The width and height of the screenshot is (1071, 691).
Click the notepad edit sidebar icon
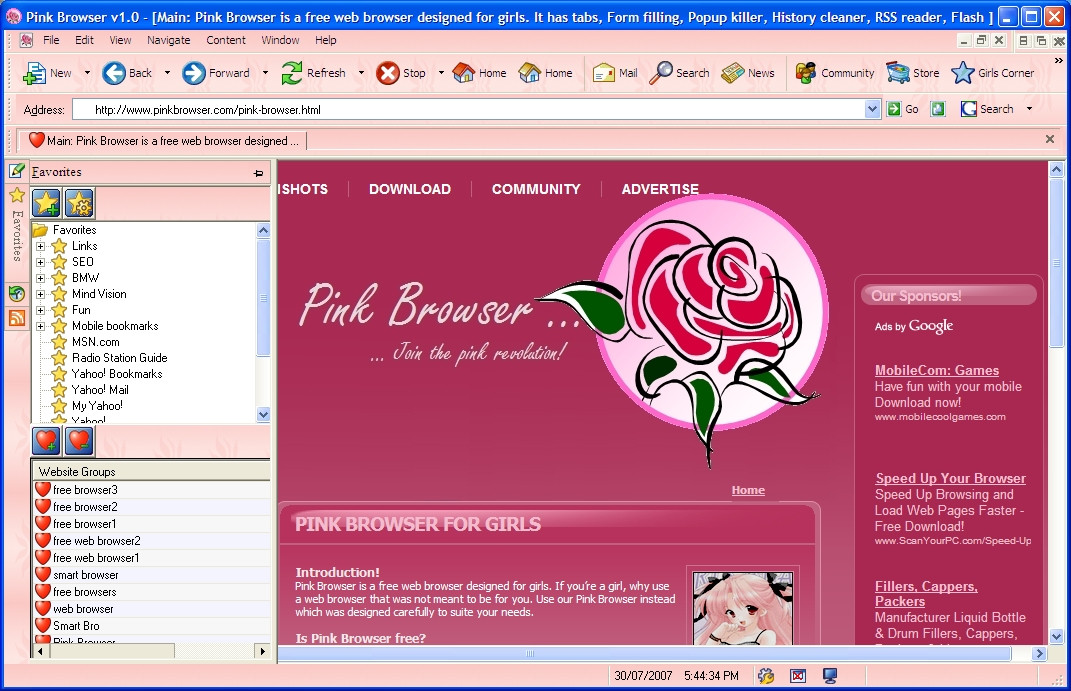click(x=17, y=171)
